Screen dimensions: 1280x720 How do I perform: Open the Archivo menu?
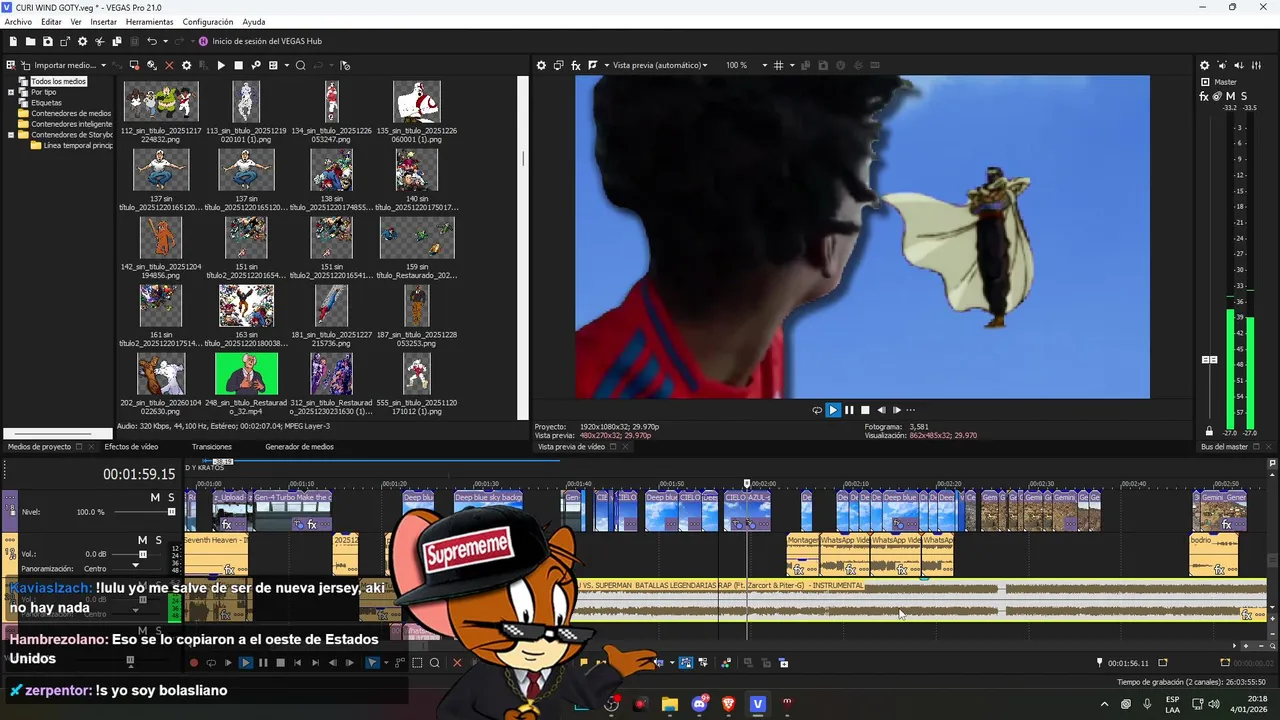coord(18,21)
